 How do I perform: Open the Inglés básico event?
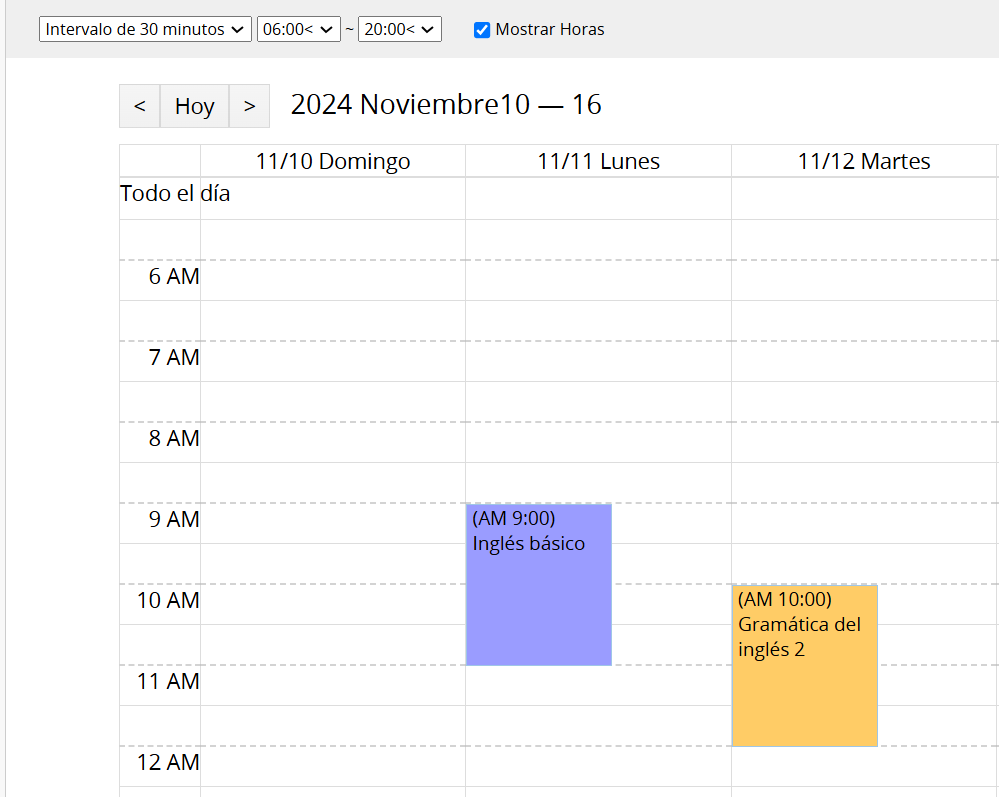pos(538,584)
